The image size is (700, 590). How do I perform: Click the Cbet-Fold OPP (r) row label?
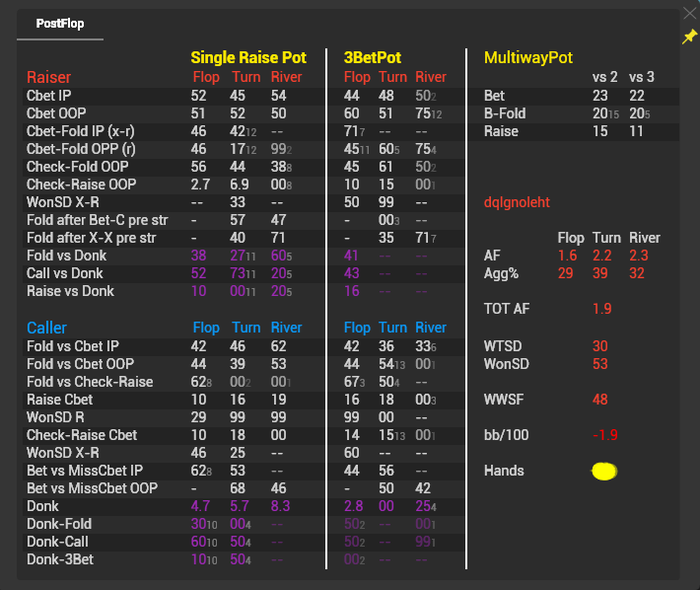pos(81,149)
